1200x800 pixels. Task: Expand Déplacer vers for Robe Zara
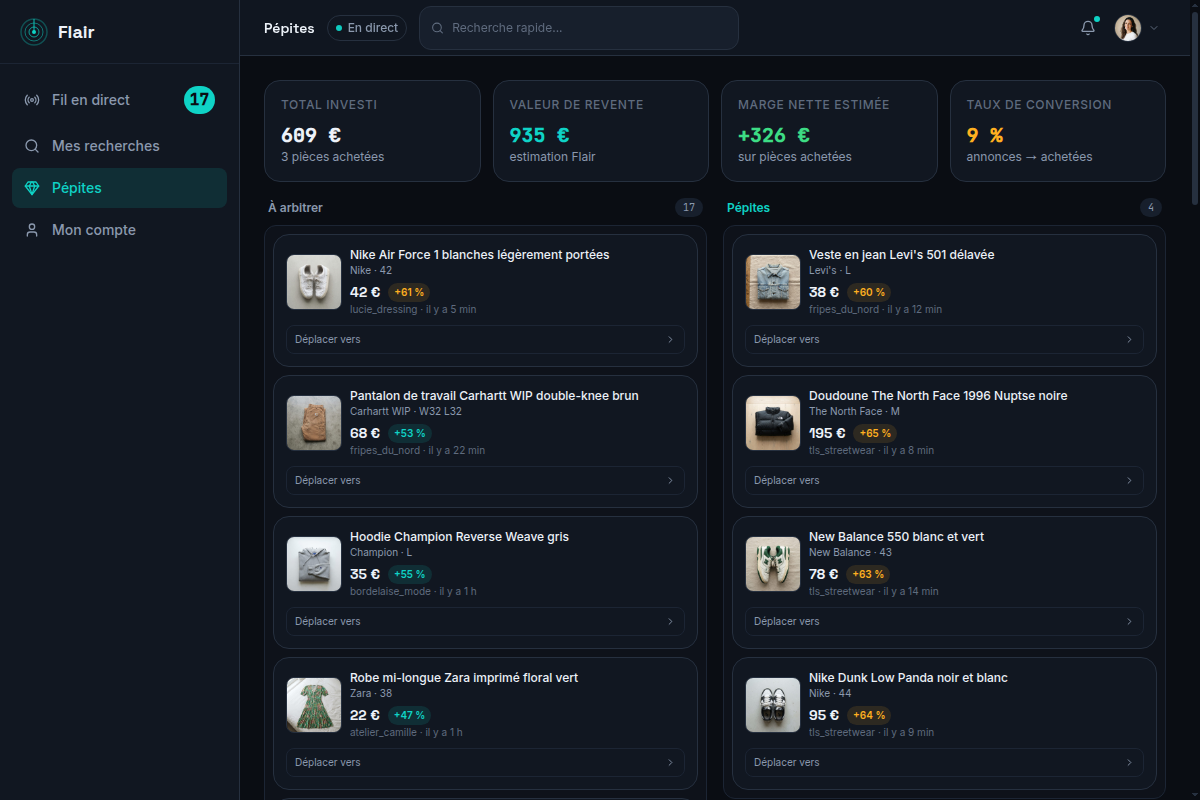coord(485,762)
